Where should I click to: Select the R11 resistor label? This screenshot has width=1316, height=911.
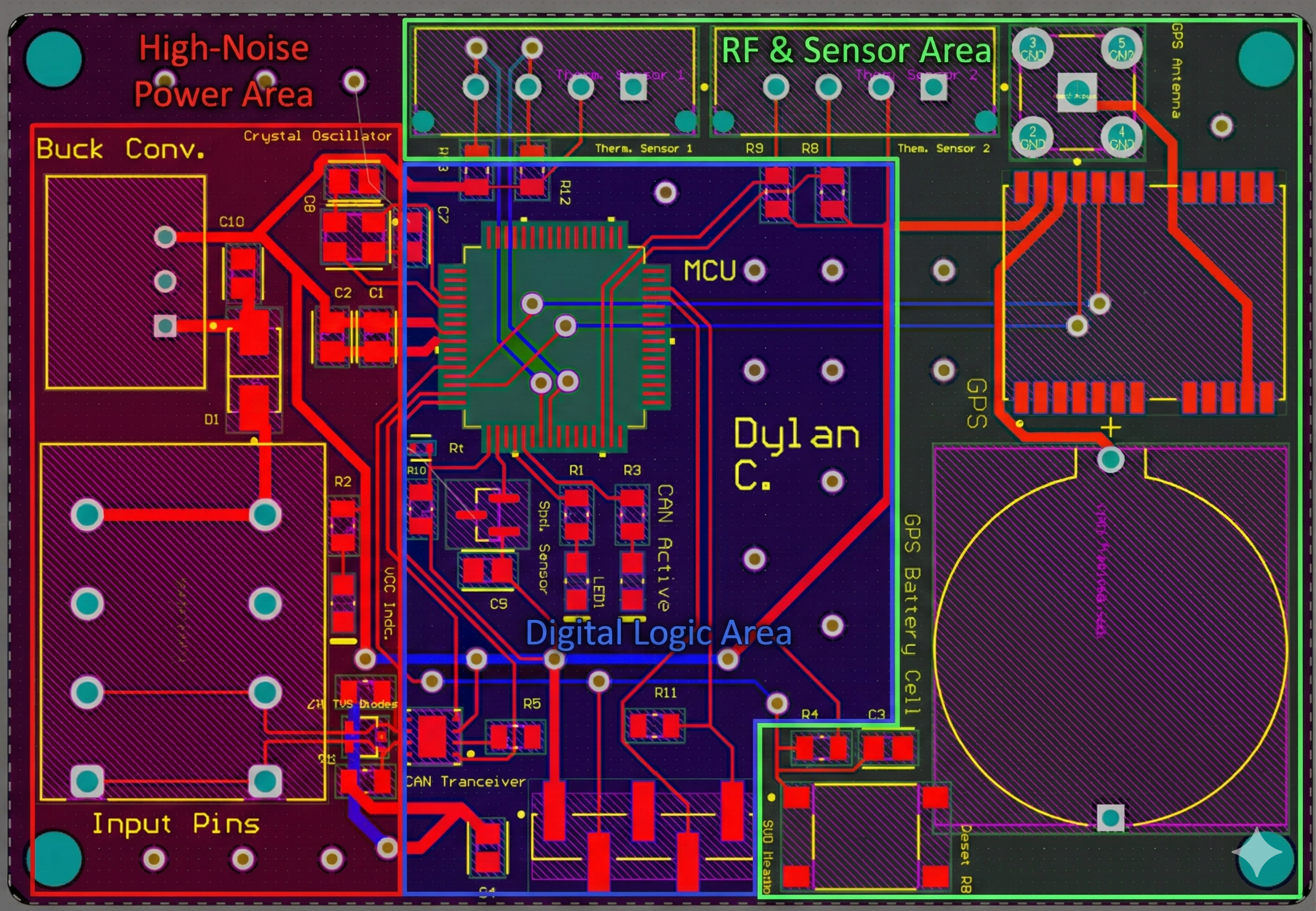click(x=665, y=692)
